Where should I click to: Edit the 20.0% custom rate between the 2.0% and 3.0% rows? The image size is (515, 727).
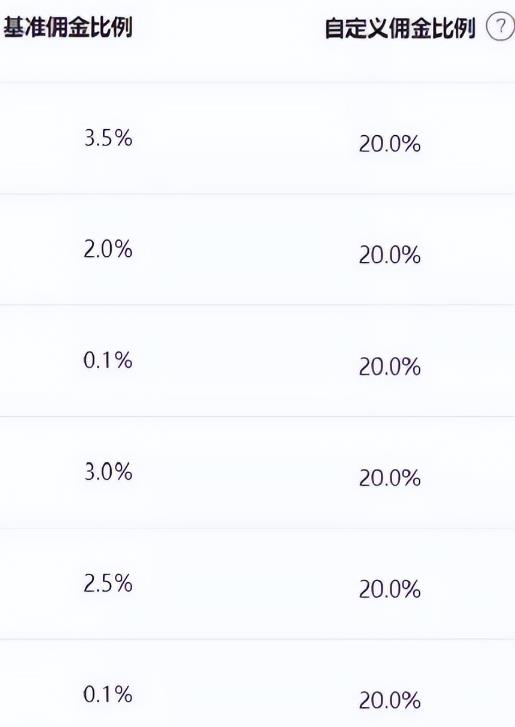coord(390,367)
